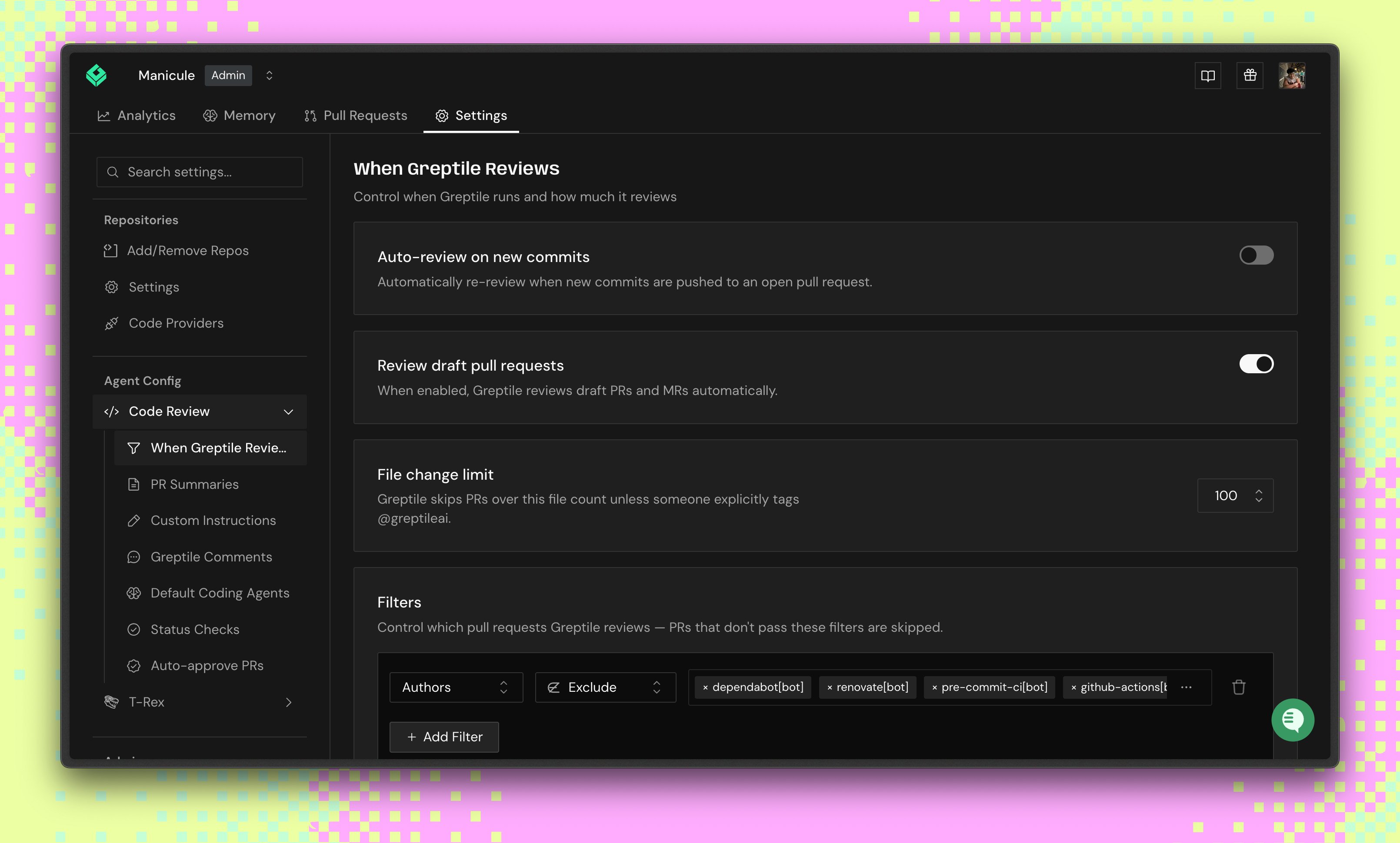The height and width of the screenshot is (843, 1400).
Task: Click the funnel icon beside When Greptile Reviews
Action: (133, 448)
